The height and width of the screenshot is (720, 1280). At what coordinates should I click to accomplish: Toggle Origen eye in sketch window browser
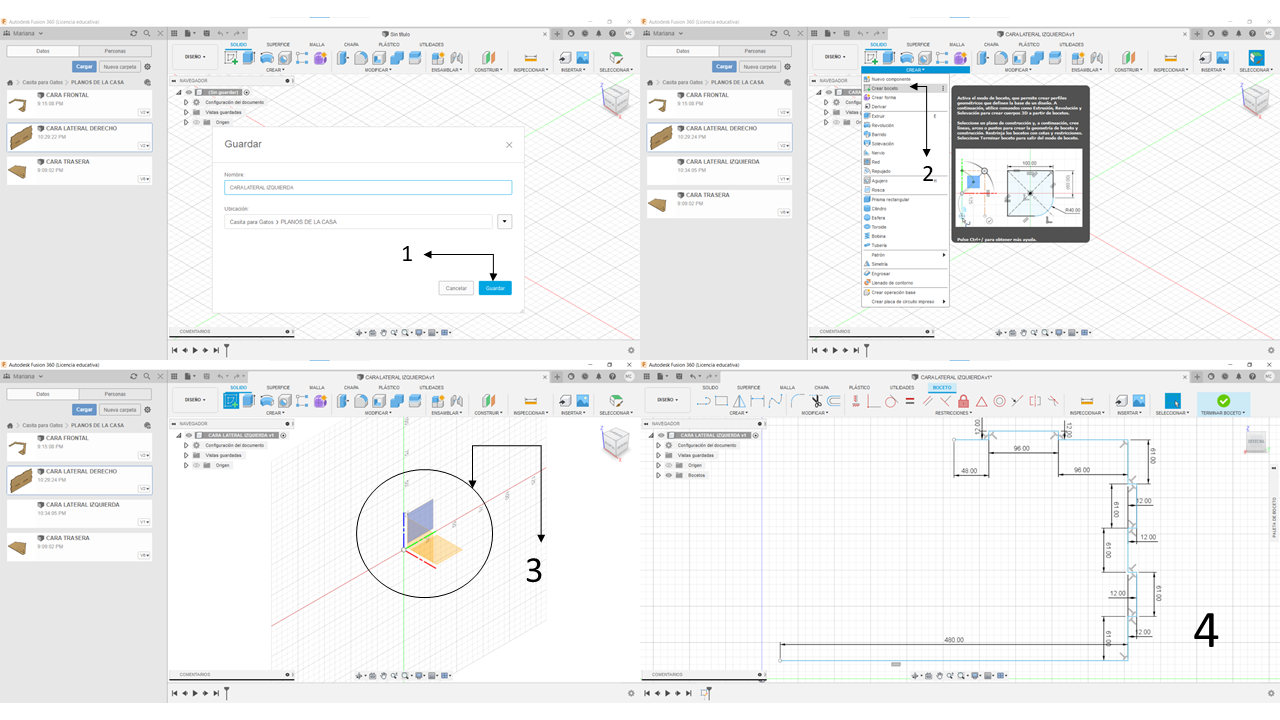668,465
